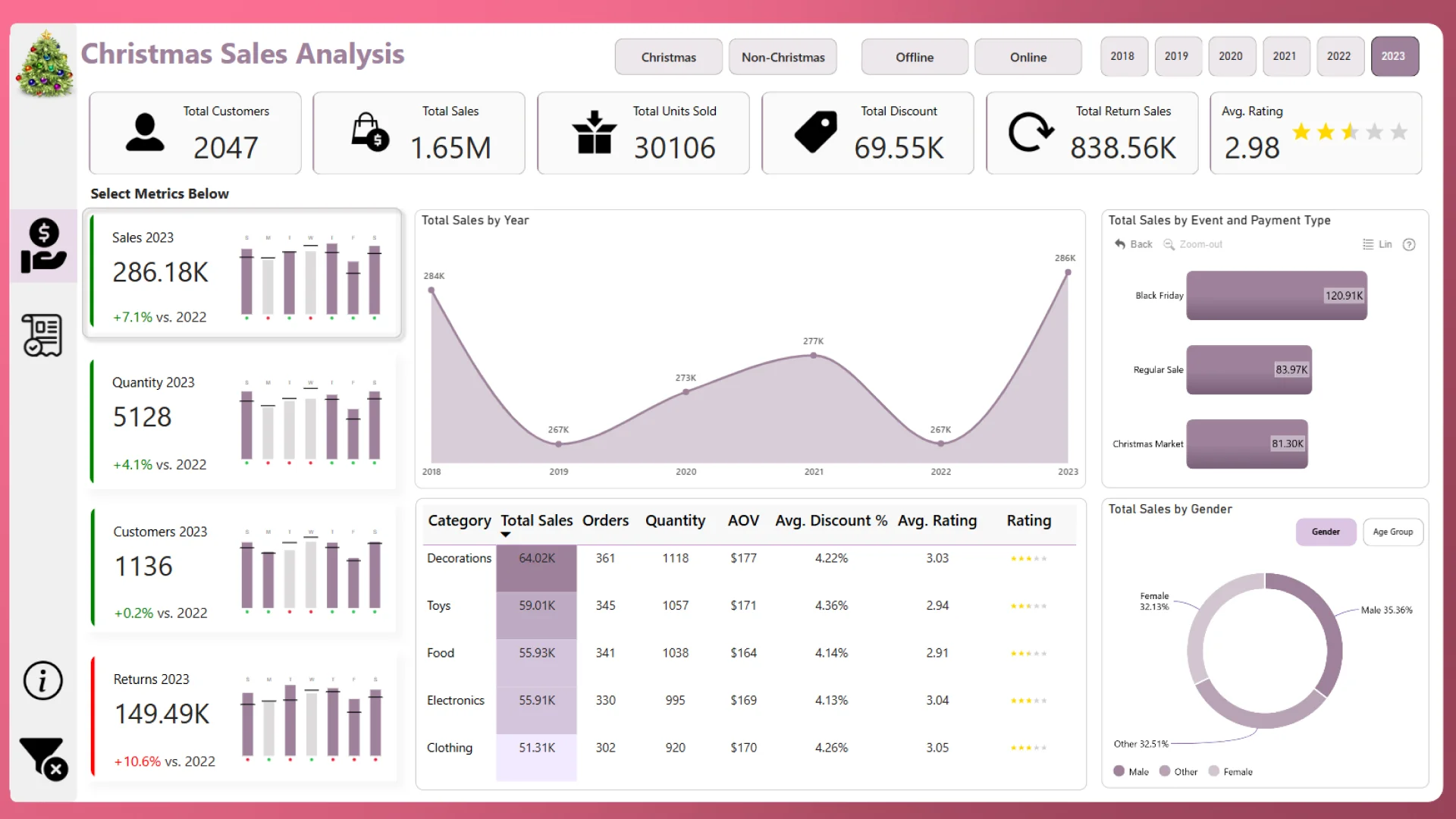Switch donut chart to Age Group tab
1456x819 pixels.
pos(1392,532)
